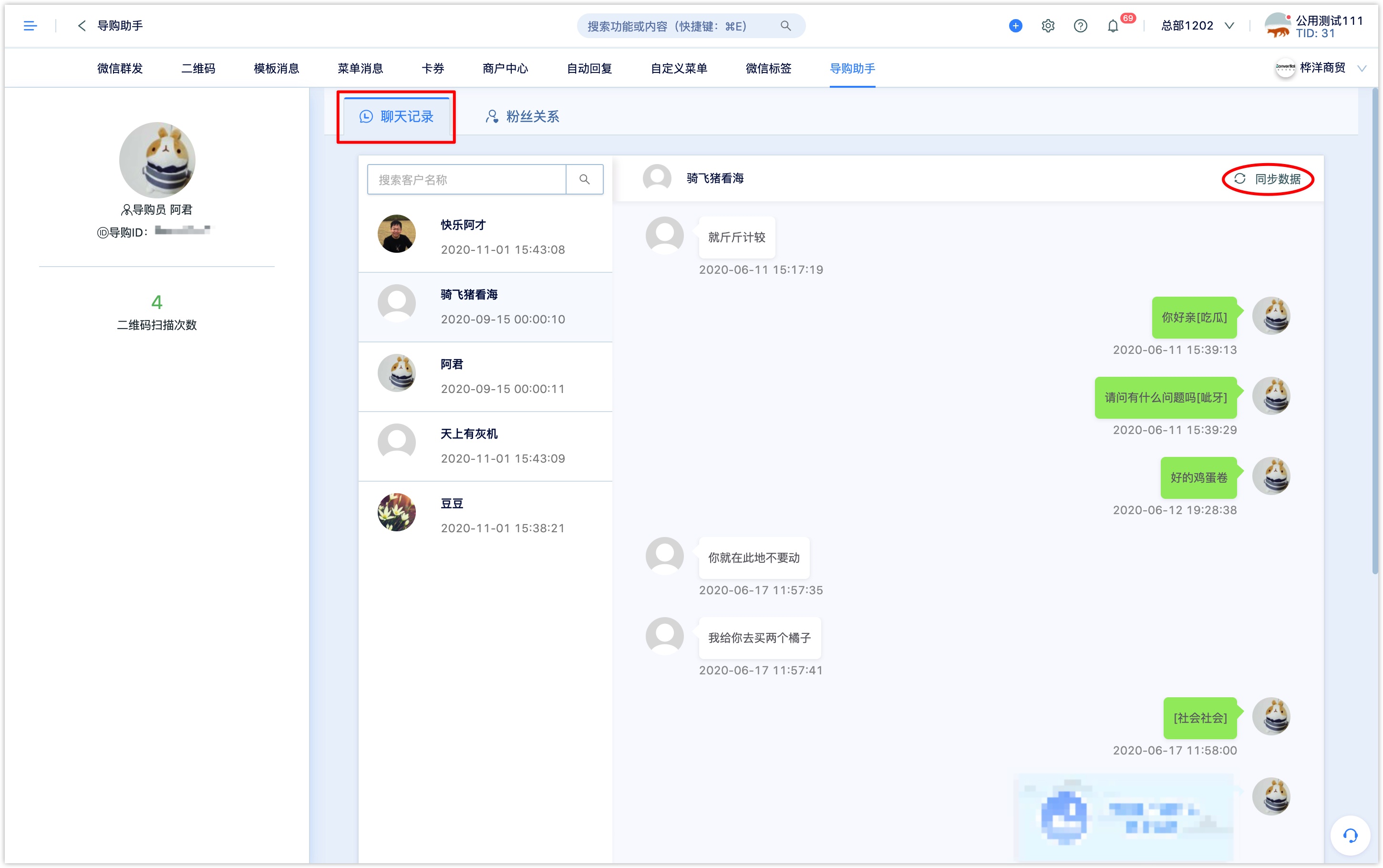Open chat with 阿君 in the customer list
Image resolution: width=1383 pixels, height=868 pixels.
tap(485, 377)
